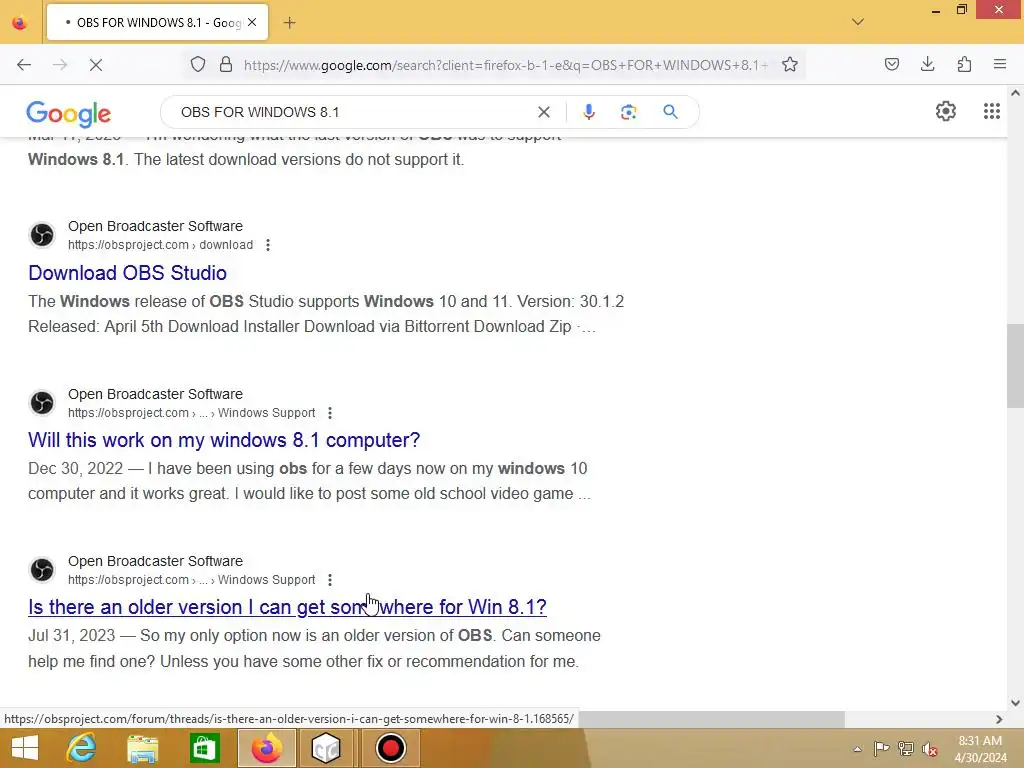The image size is (1024, 768).
Task: Click the vertical page scrollbar thumb
Action: [x=1015, y=366]
